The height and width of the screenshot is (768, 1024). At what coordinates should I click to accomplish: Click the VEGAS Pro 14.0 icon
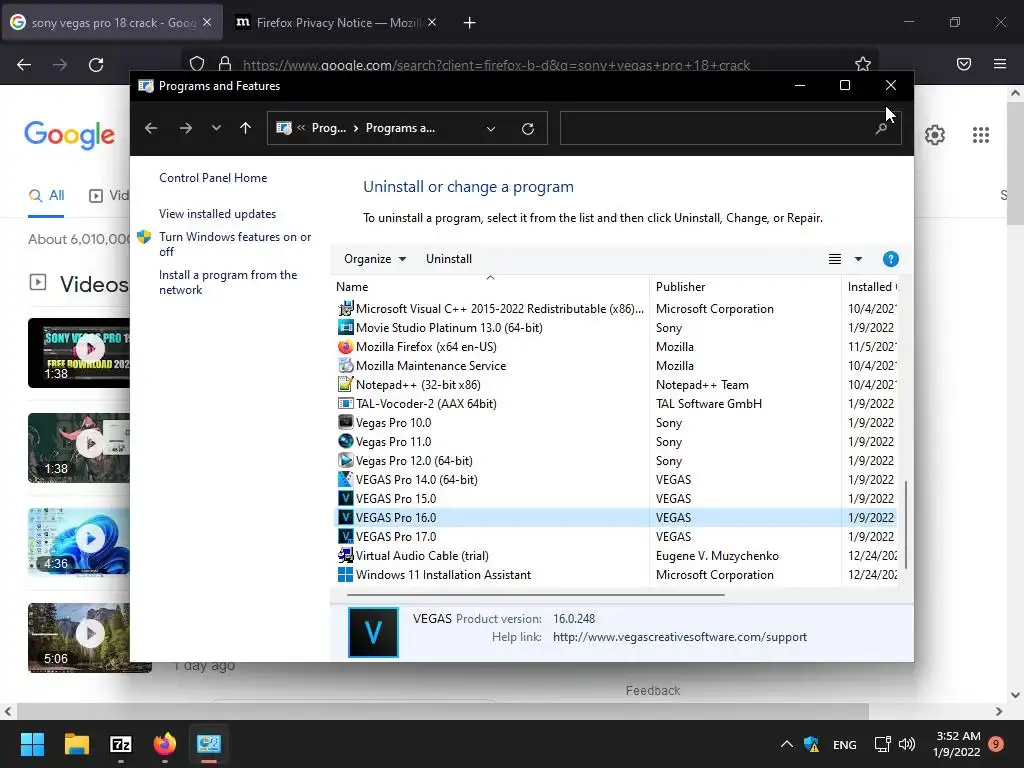tap(345, 479)
